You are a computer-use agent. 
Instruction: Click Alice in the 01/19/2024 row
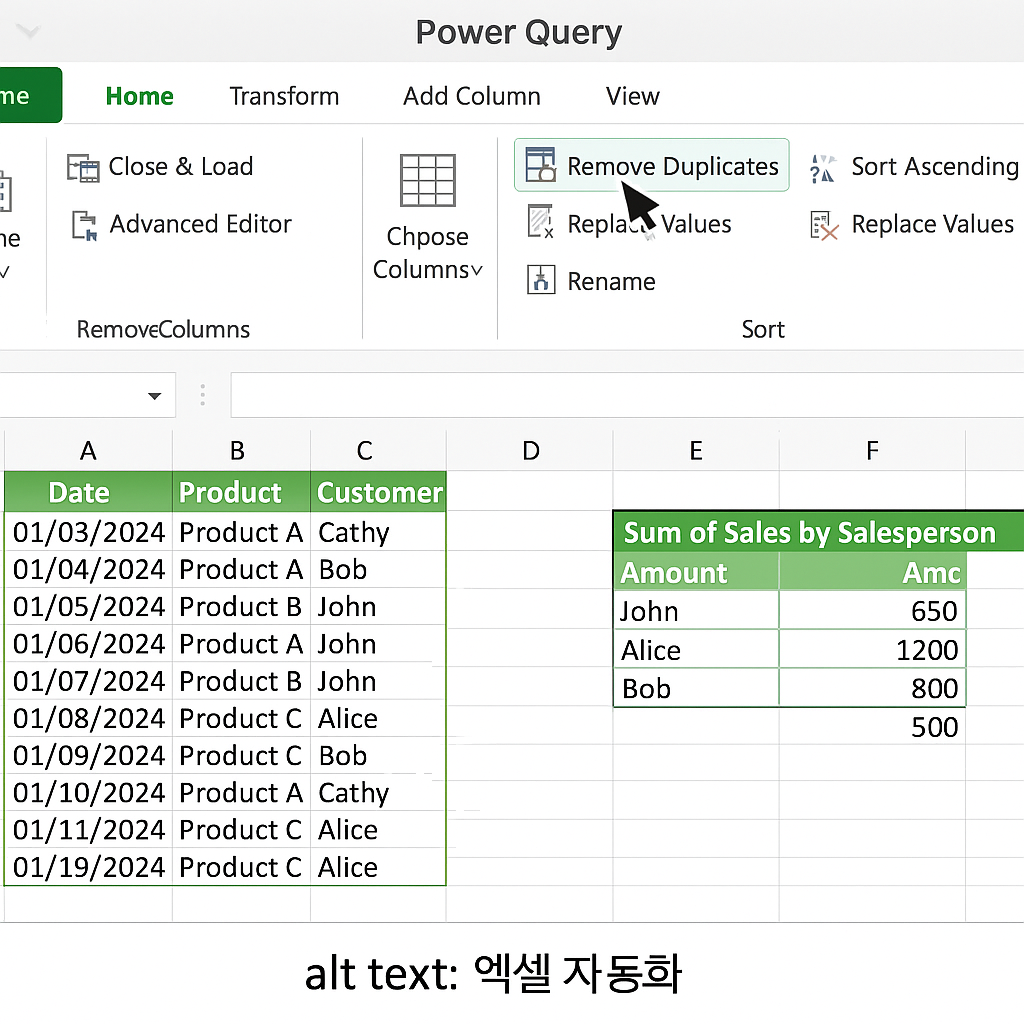click(x=378, y=867)
